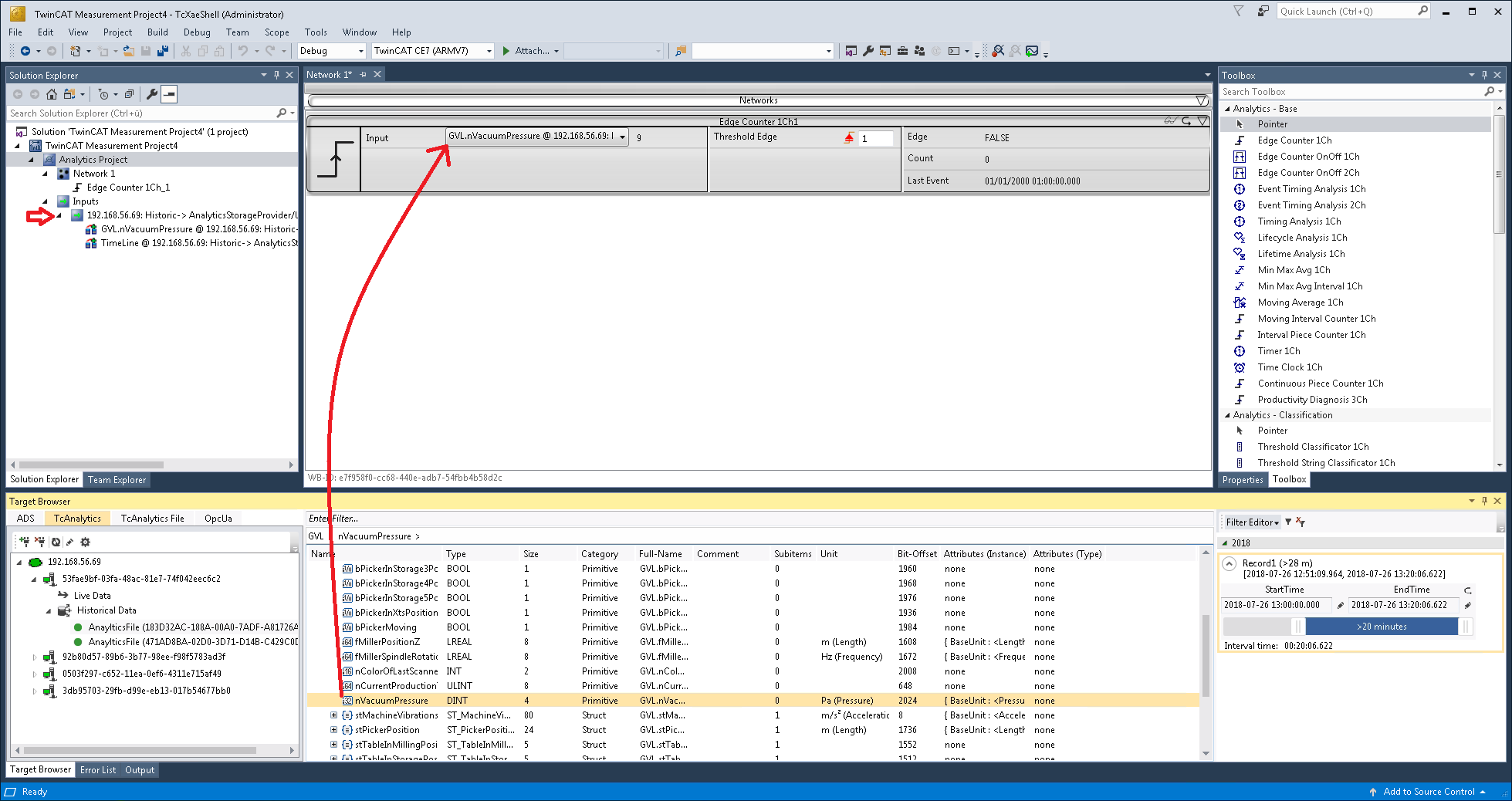Switch to the Properties tab
The height and width of the screenshot is (801, 1512).
click(x=1243, y=480)
